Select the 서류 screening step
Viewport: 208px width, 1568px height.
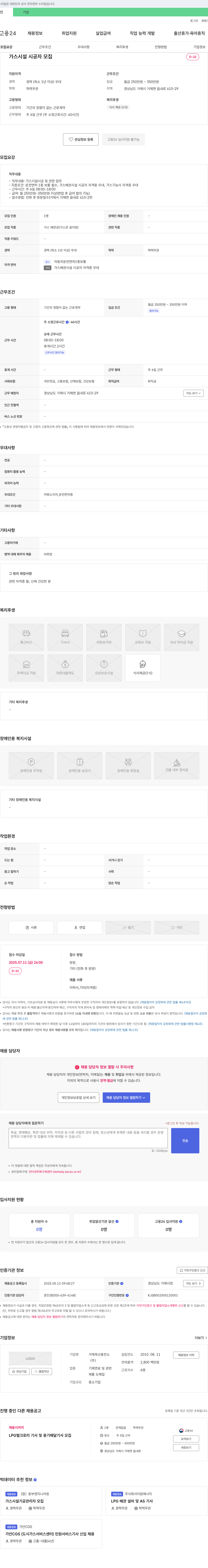tap(31, 928)
